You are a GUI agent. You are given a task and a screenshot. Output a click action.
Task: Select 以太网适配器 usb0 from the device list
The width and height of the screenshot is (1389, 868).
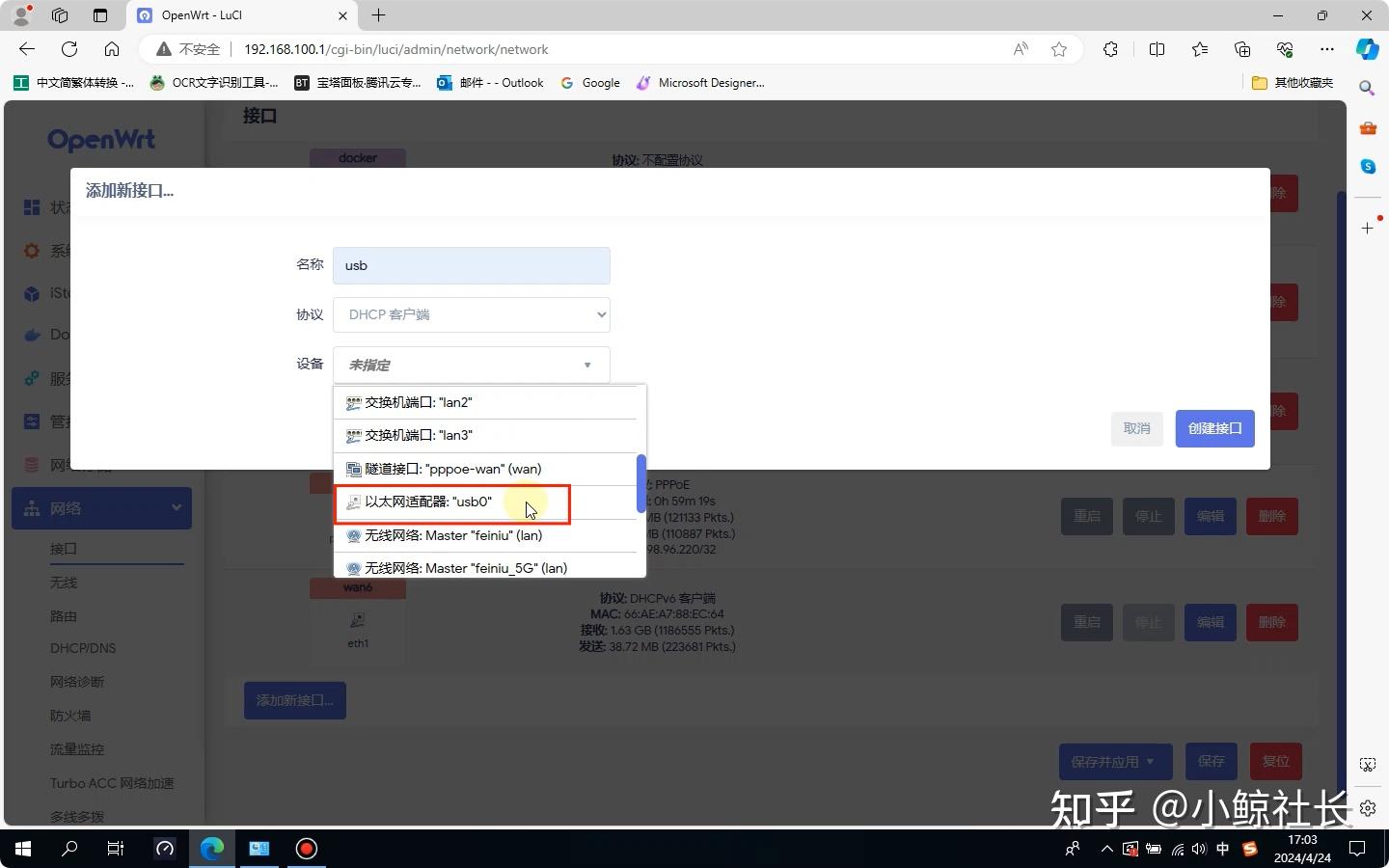click(x=428, y=502)
